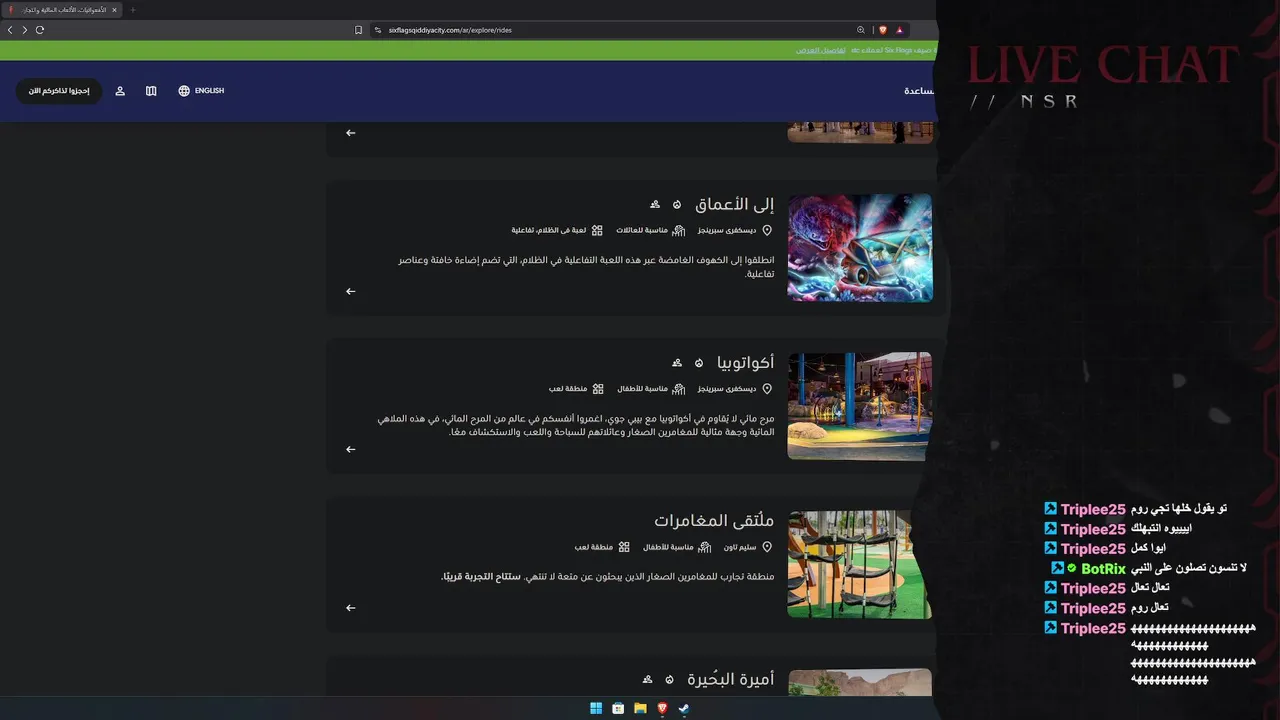The image size is (1280, 720).
Task: Click the globe language icon
Action: click(184, 91)
